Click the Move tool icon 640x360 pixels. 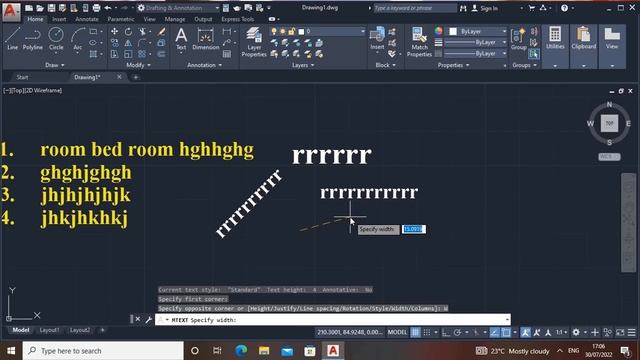tap(115, 31)
